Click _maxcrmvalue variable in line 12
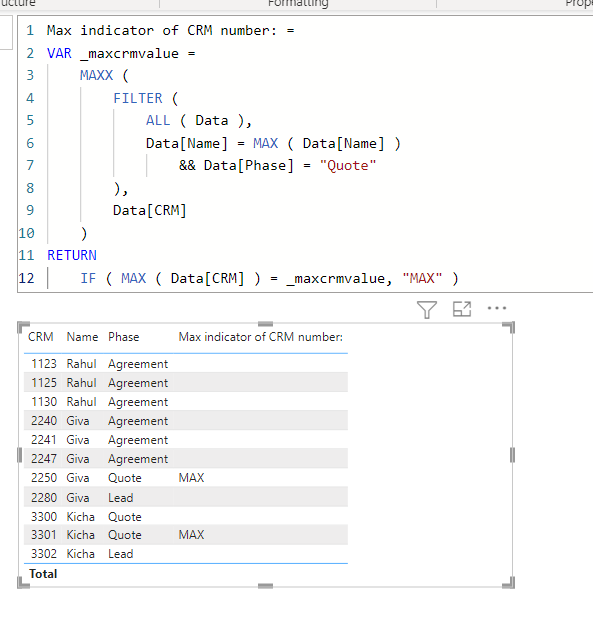 [335, 278]
